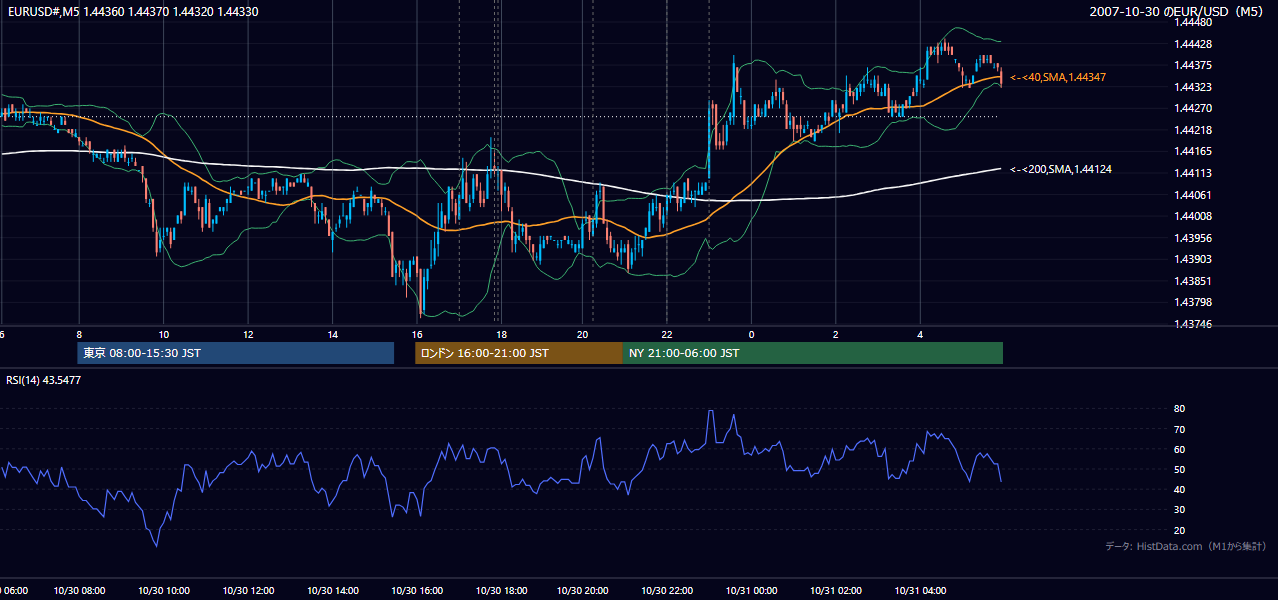
Task: Click the データ: HistData.com data source credit
Action: tap(1186, 546)
